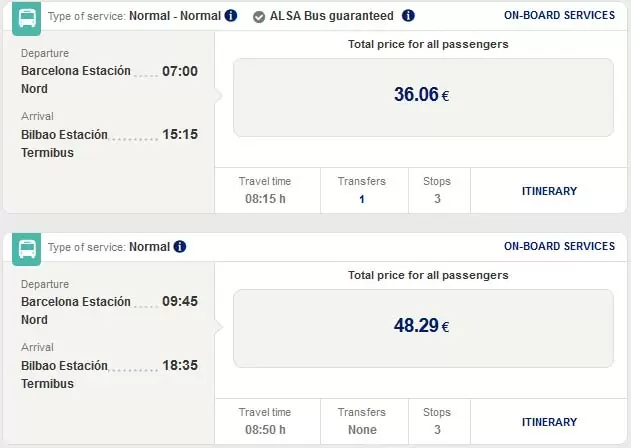Open info icon next to Normal - Normal

(231, 16)
